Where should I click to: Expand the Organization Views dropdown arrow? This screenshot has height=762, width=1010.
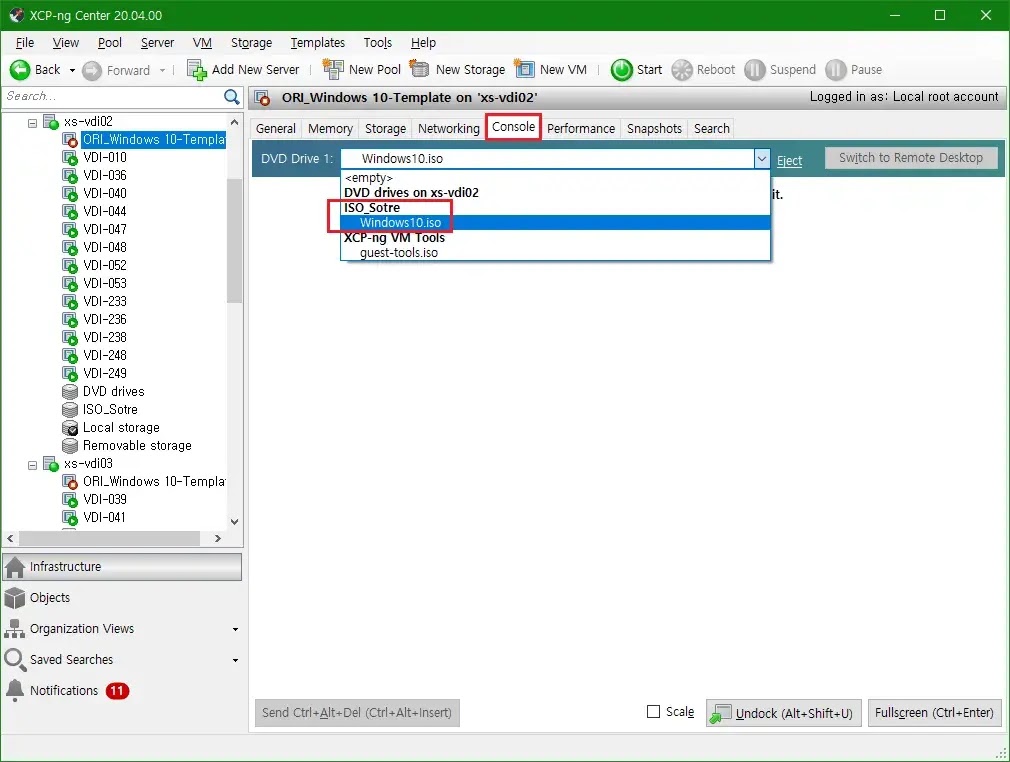point(235,629)
